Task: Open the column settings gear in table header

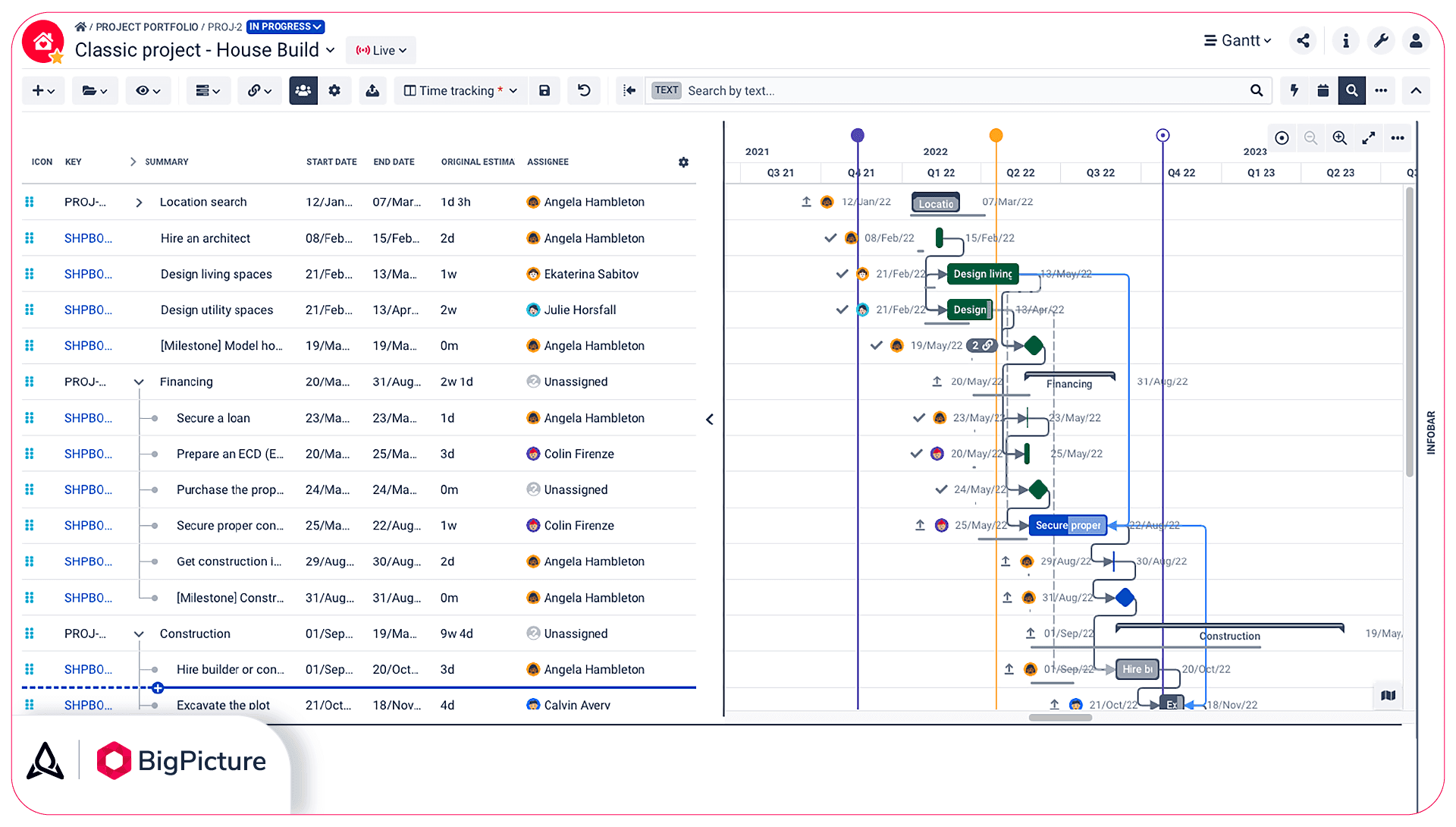Action: tap(683, 162)
